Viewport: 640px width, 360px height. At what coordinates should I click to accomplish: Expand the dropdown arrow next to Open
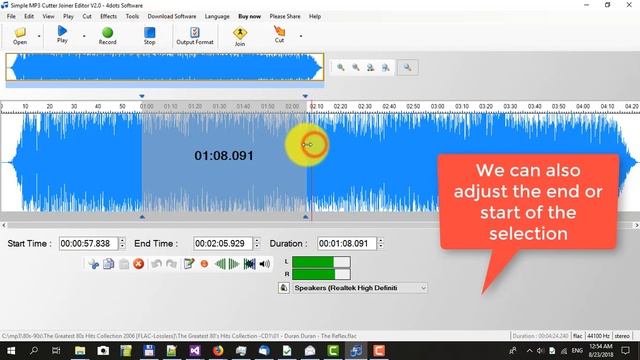[x=39, y=36]
